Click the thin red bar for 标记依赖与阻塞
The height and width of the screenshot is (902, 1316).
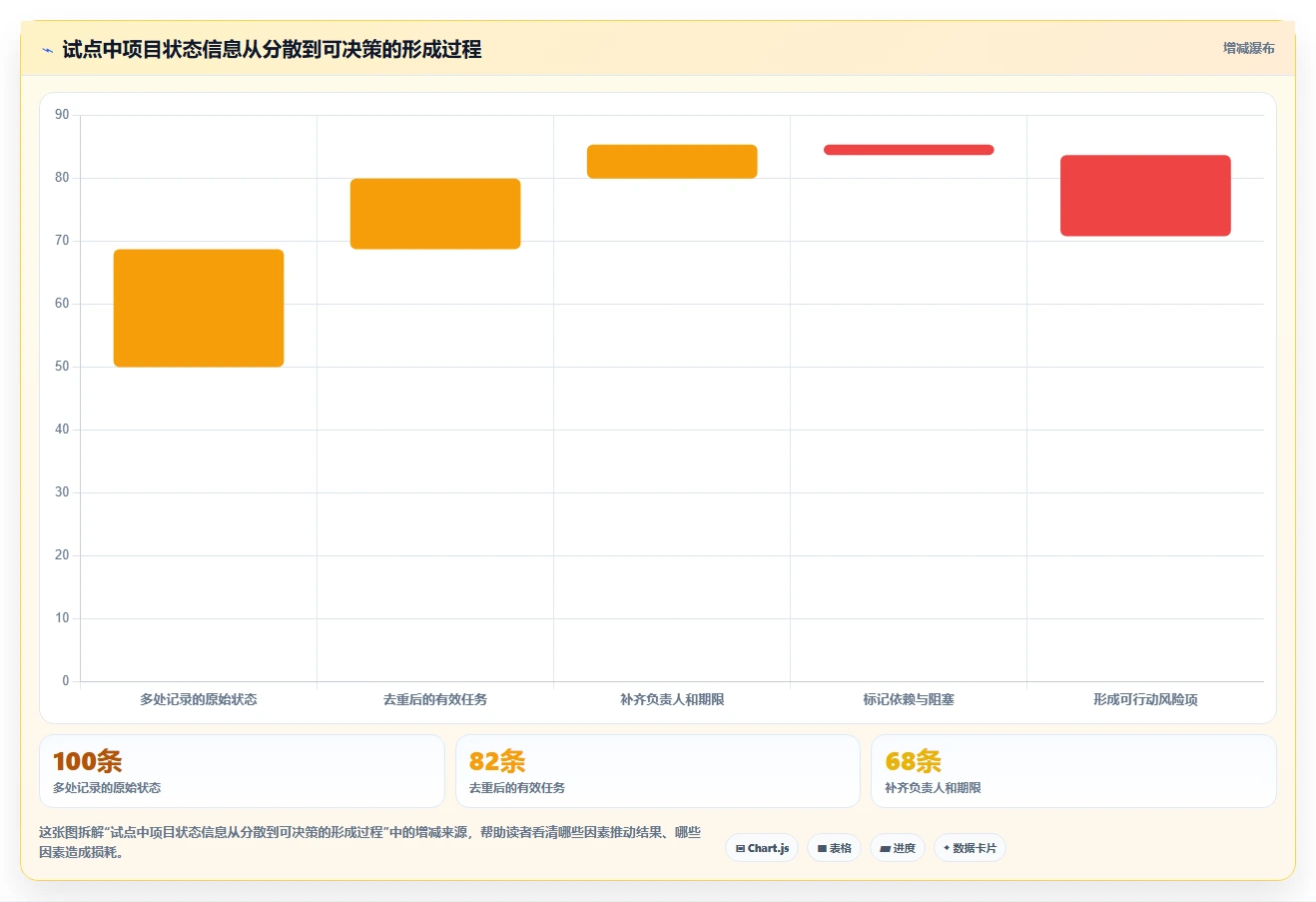pos(909,150)
